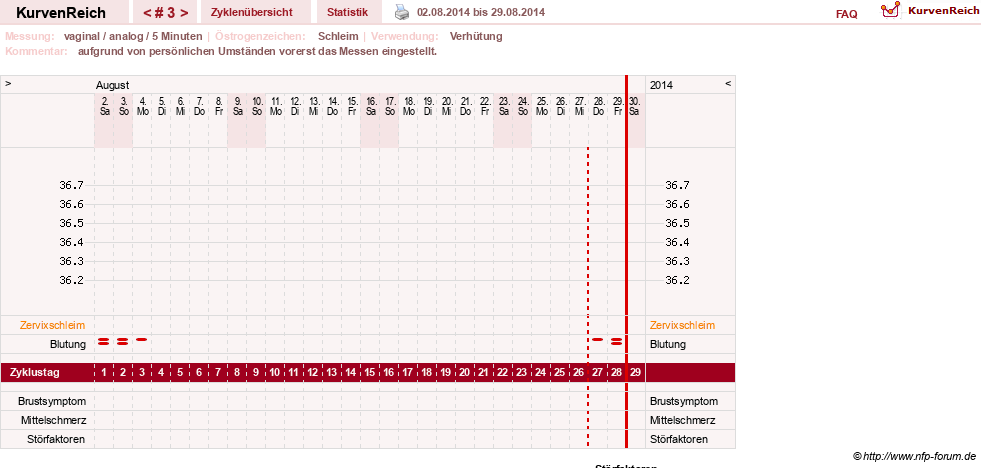
Task: Go to previous cycle with < arrow
Action: (x=146, y=13)
